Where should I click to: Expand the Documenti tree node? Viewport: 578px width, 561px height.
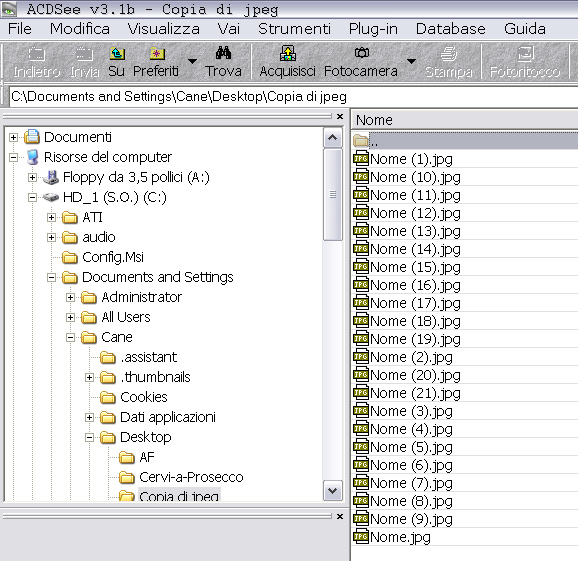(14, 137)
